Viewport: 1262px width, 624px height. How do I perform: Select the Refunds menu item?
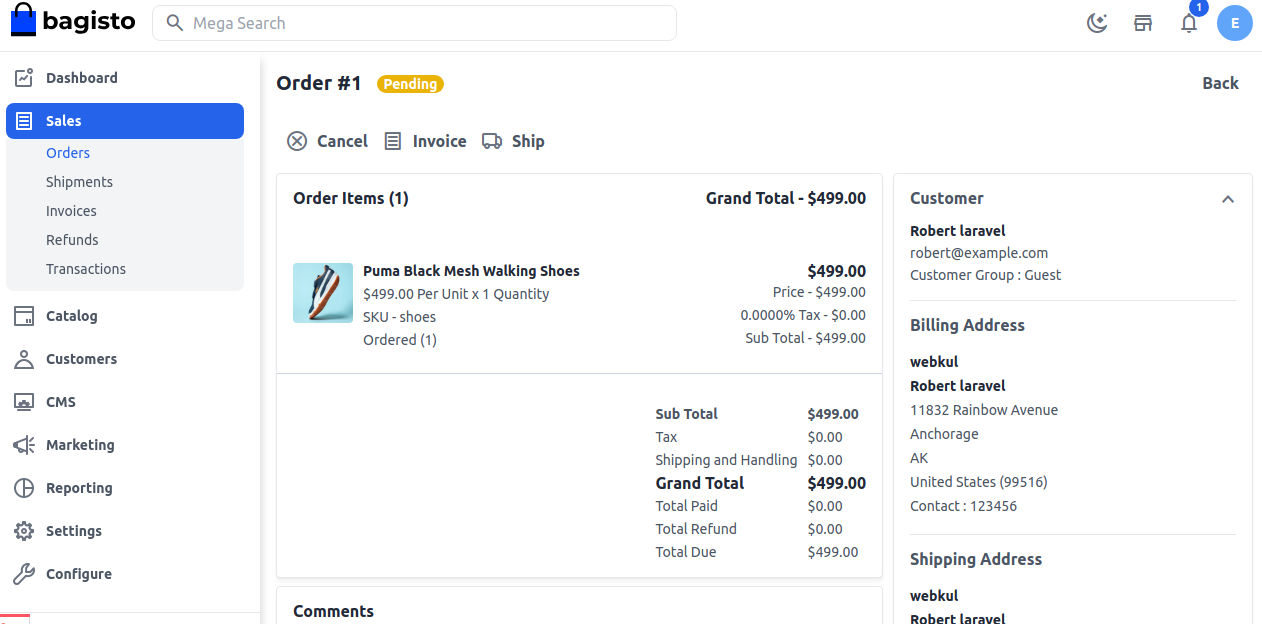click(x=71, y=239)
